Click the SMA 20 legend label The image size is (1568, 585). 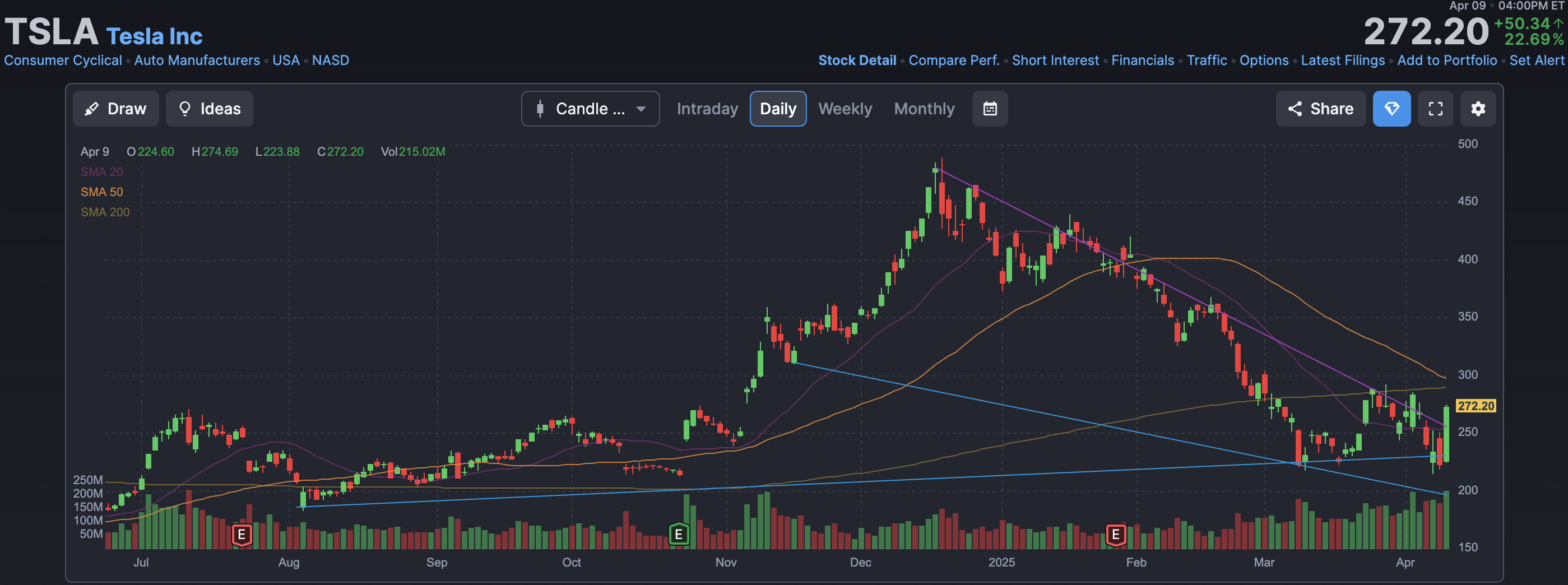[x=101, y=171]
